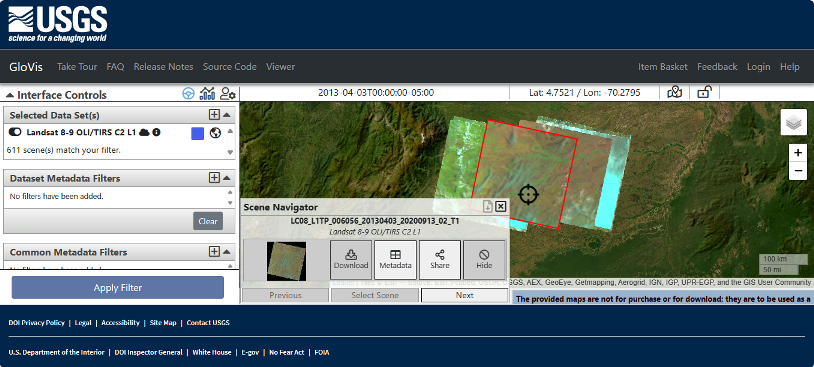Share the selected scene
Viewport: 814px width, 367px height.
(440, 259)
